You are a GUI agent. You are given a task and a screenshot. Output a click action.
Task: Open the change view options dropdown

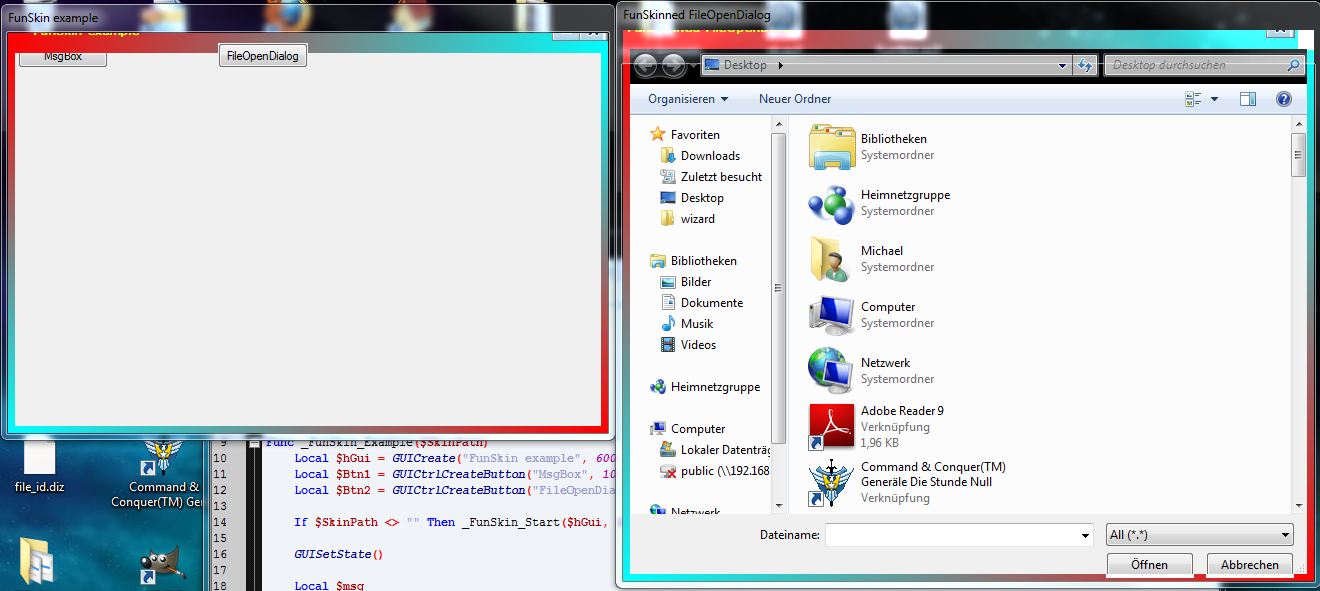[x=1214, y=99]
